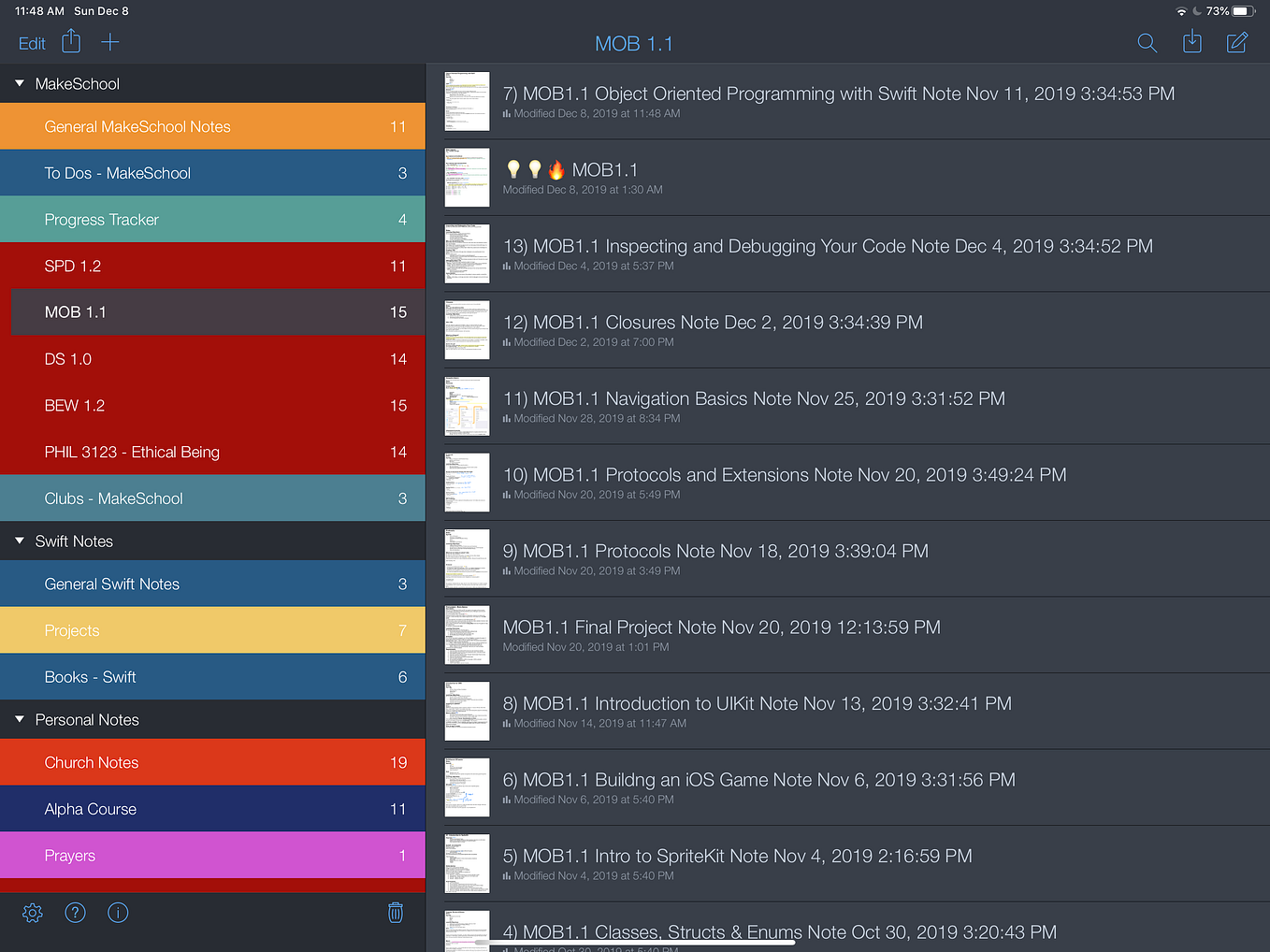1270x952 pixels.
Task: Tap thumbnail of Intro to SpriteKit note
Action: (x=467, y=863)
